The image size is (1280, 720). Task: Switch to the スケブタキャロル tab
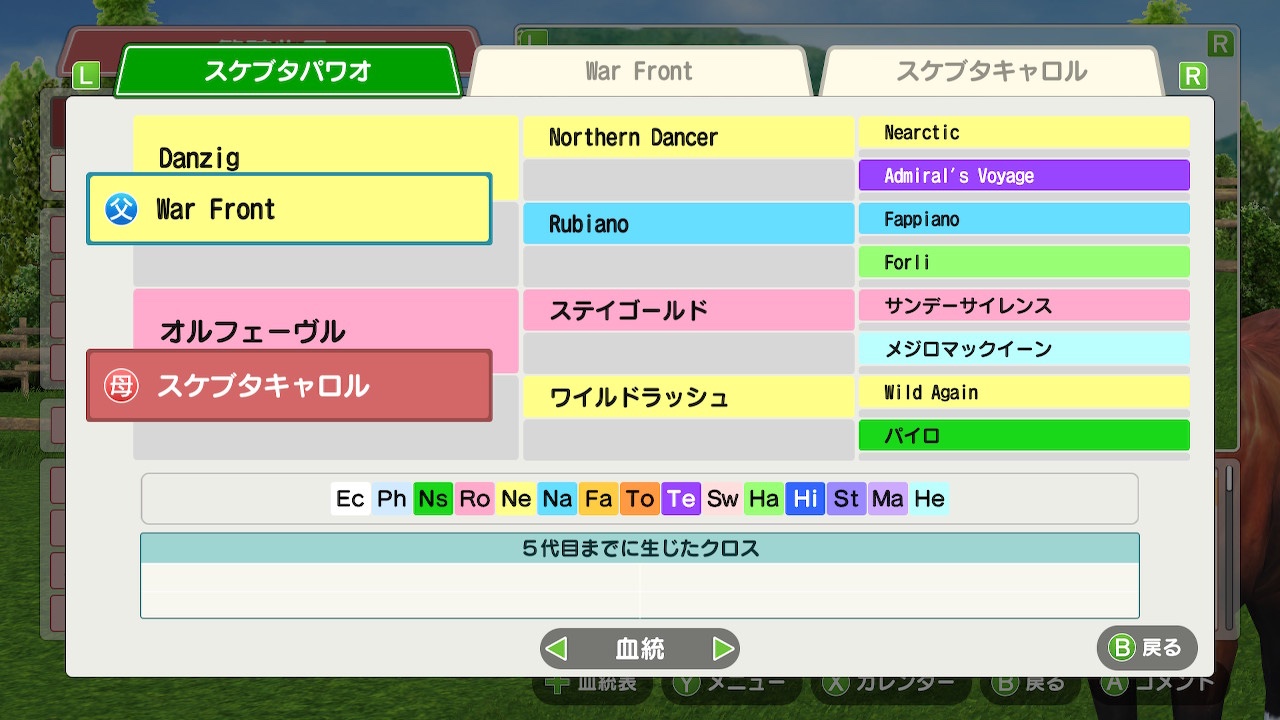point(990,71)
